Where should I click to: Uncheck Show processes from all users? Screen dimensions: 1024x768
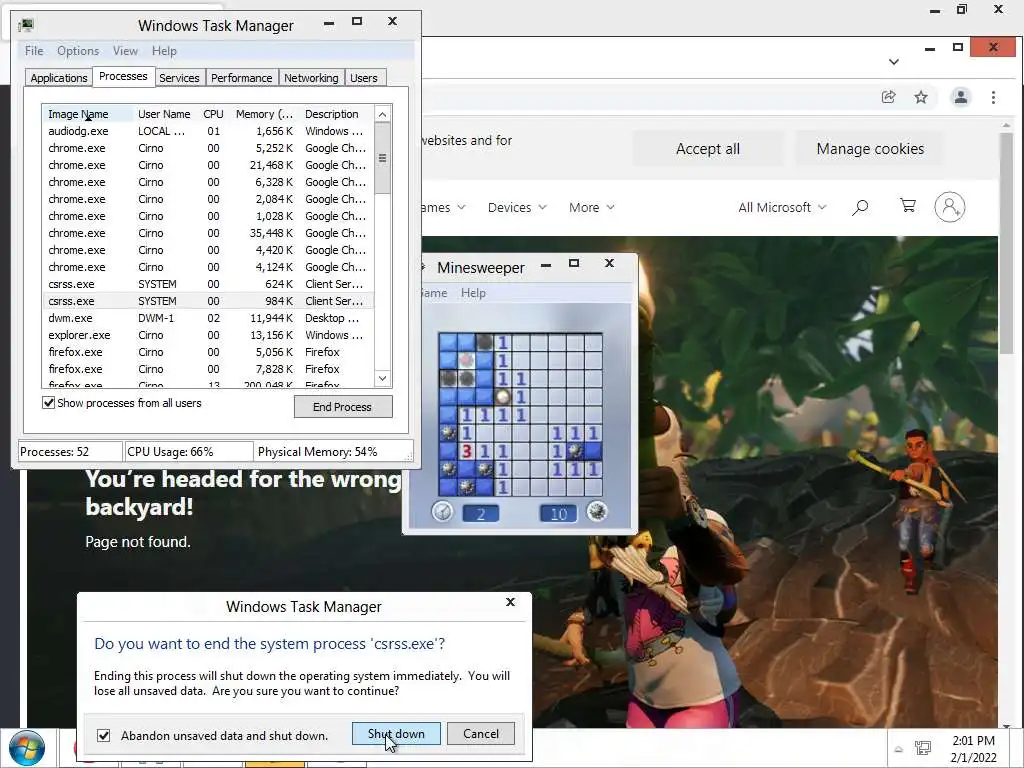pos(48,403)
